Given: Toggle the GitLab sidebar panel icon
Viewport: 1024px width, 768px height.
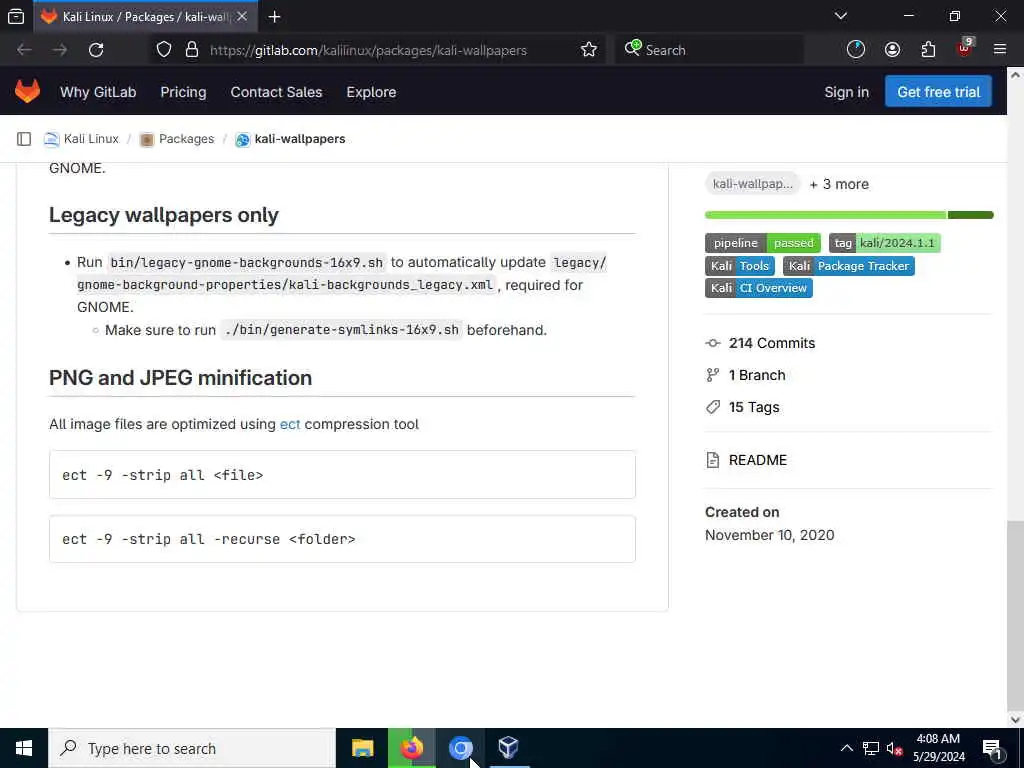Looking at the screenshot, I should tap(24, 138).
